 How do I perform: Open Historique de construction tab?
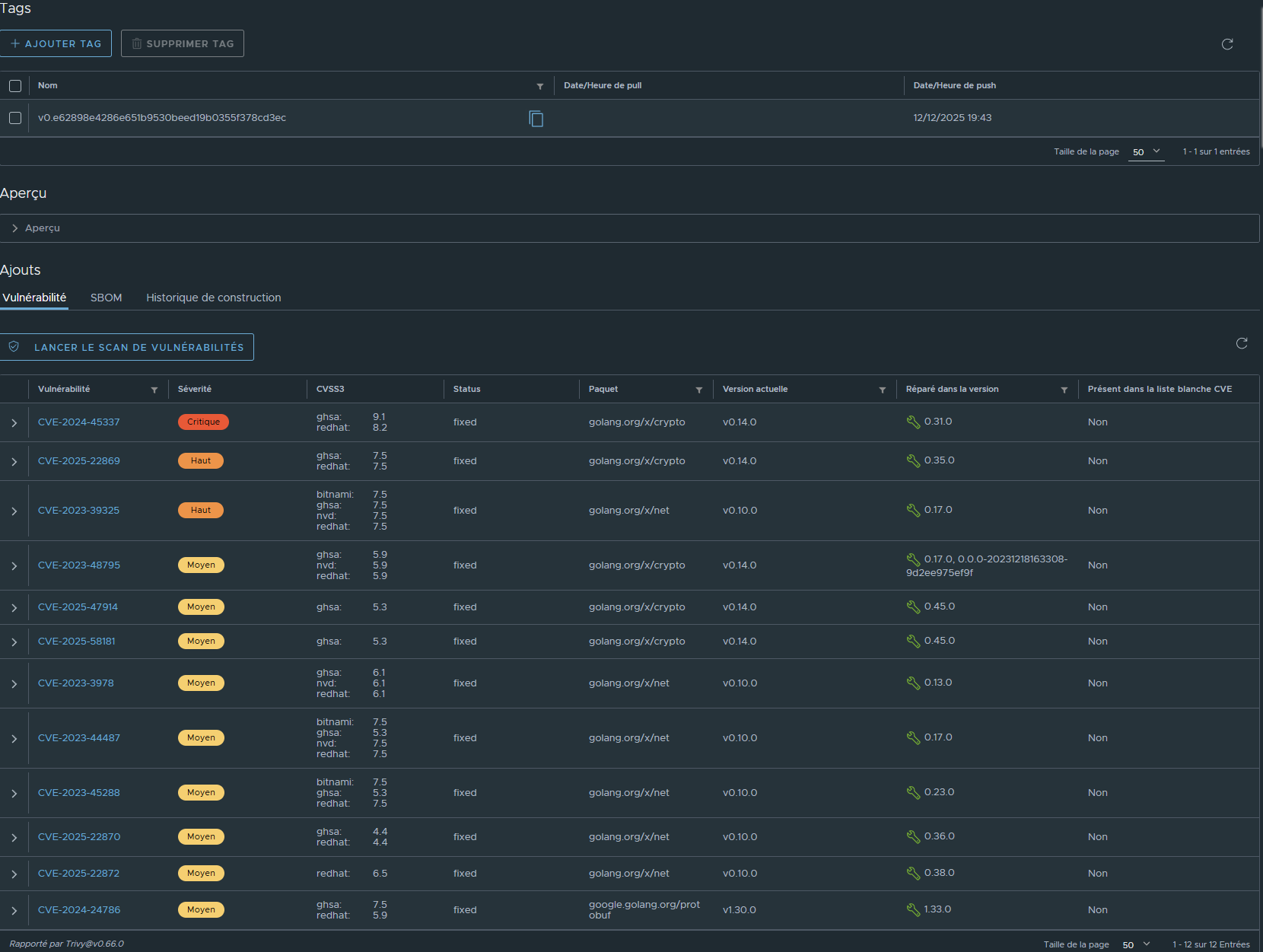[x=213, y=298]
